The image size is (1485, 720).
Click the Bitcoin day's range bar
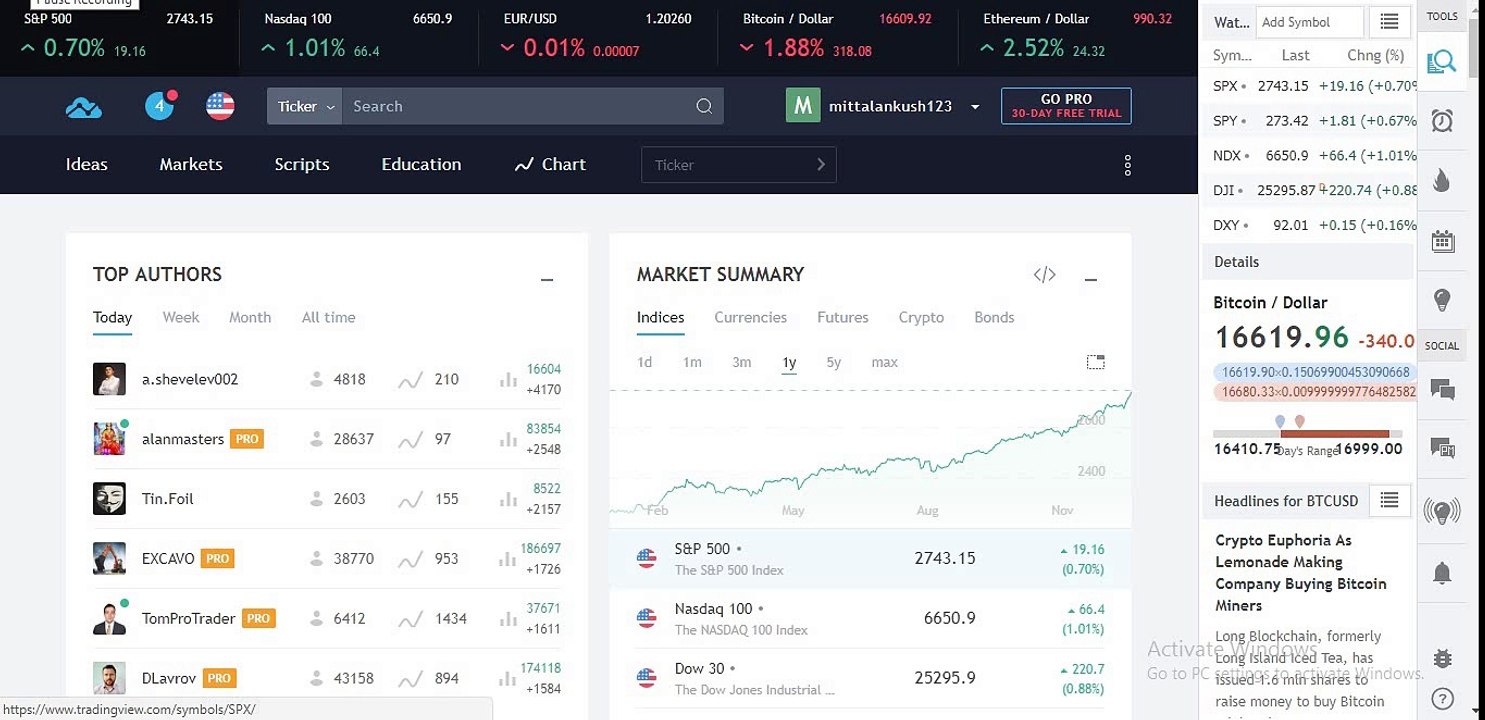coord(1307,433)
